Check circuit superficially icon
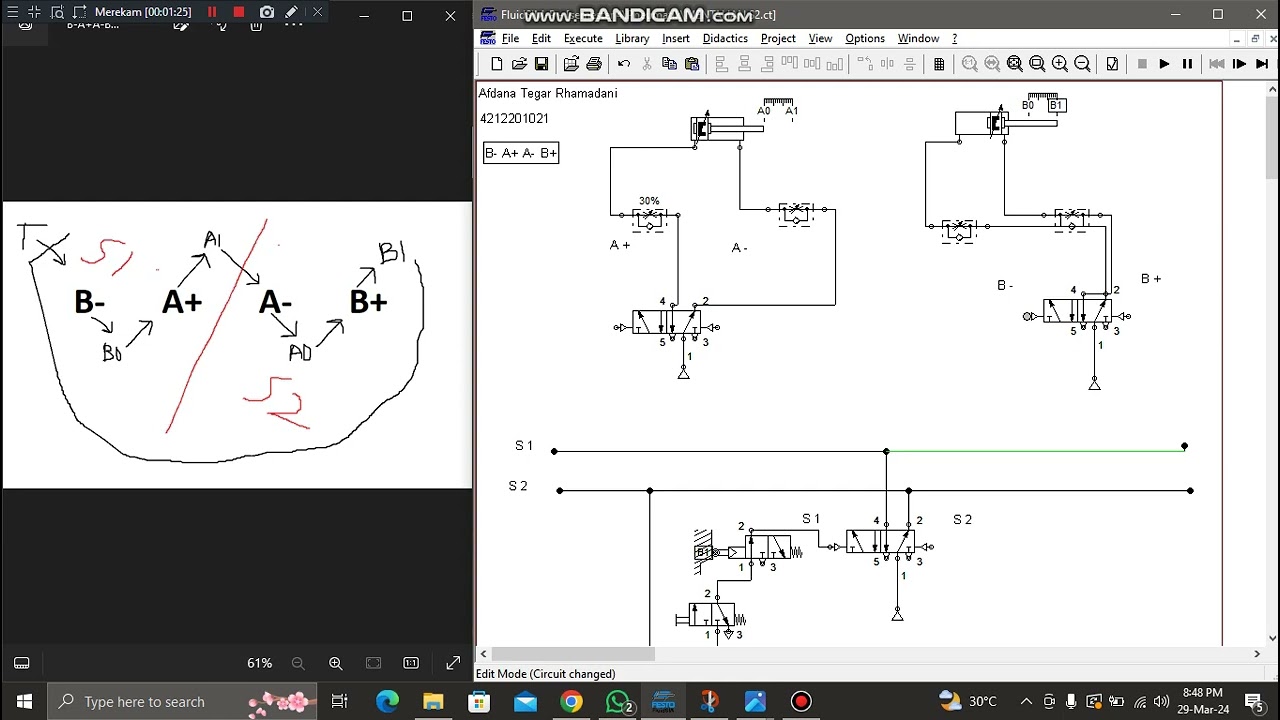1280x720 pixels. pos(1112,64)
